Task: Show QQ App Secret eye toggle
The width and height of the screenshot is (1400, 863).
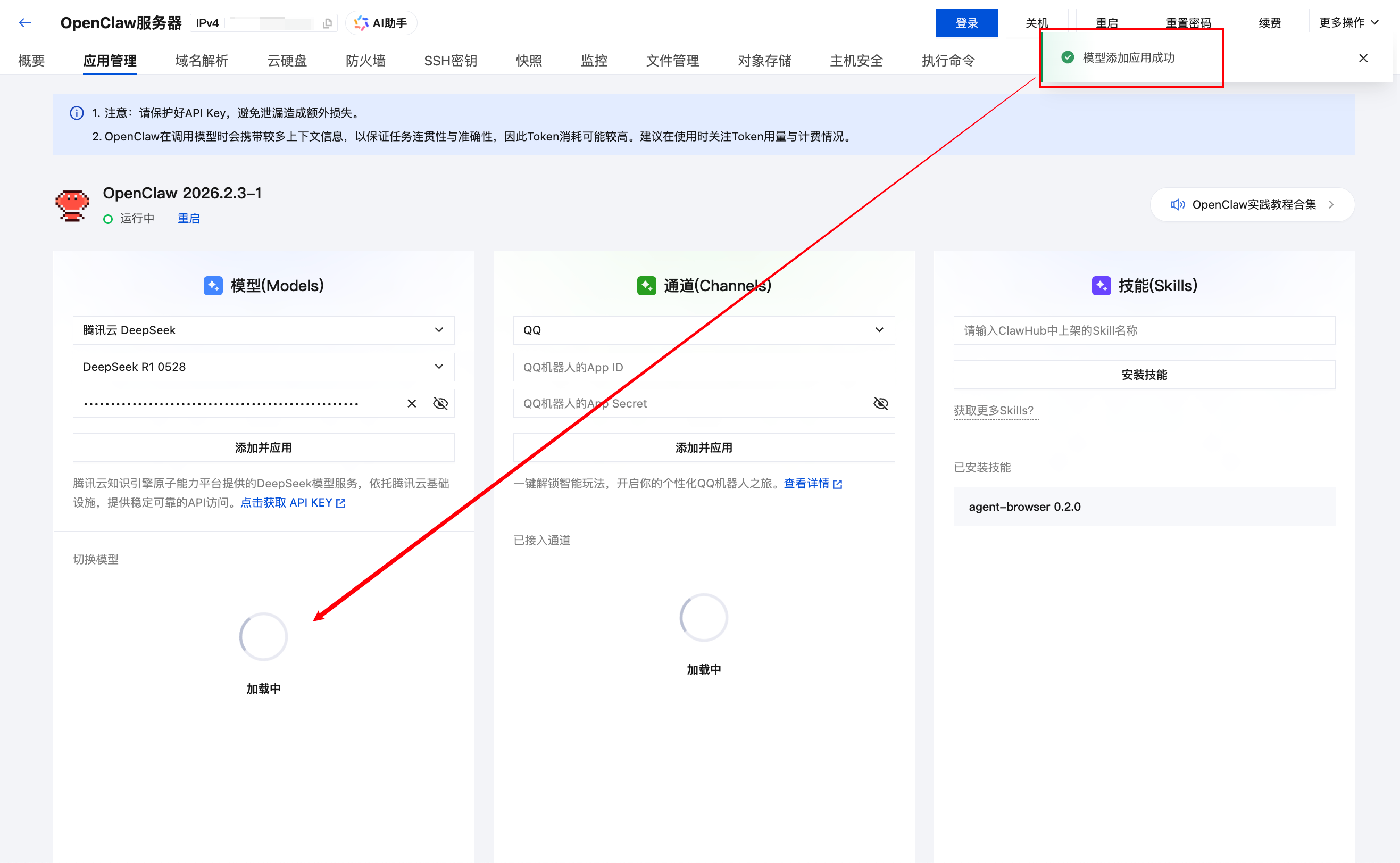Action: [x=880, y=403]
